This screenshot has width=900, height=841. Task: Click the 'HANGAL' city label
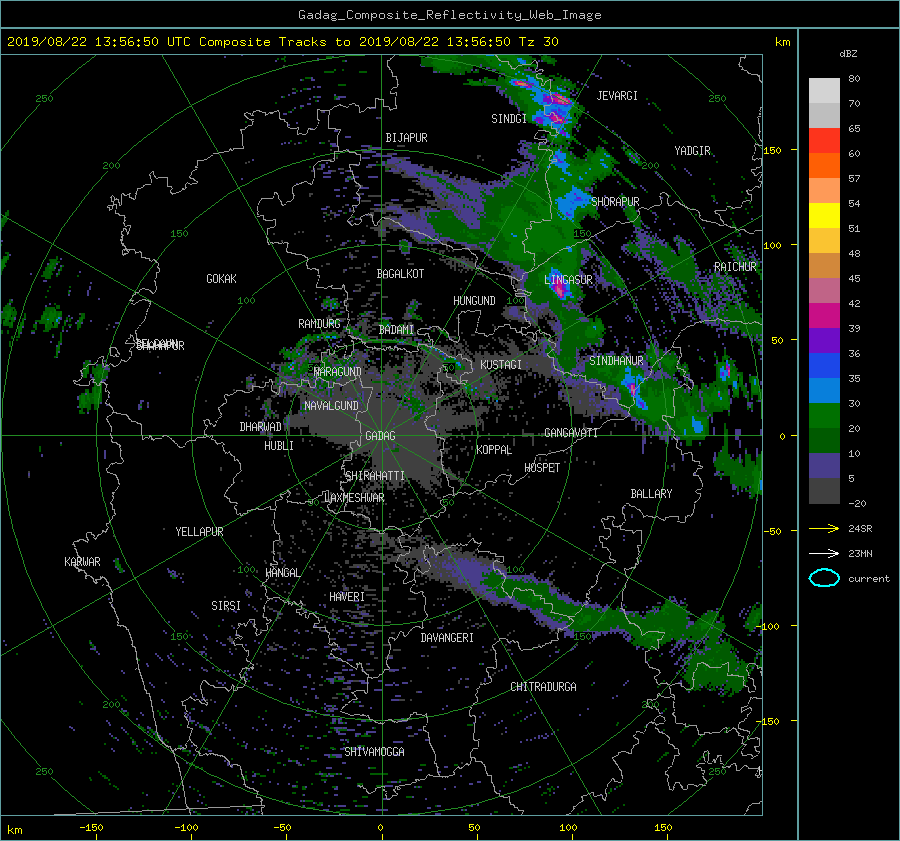pos(282,573)
